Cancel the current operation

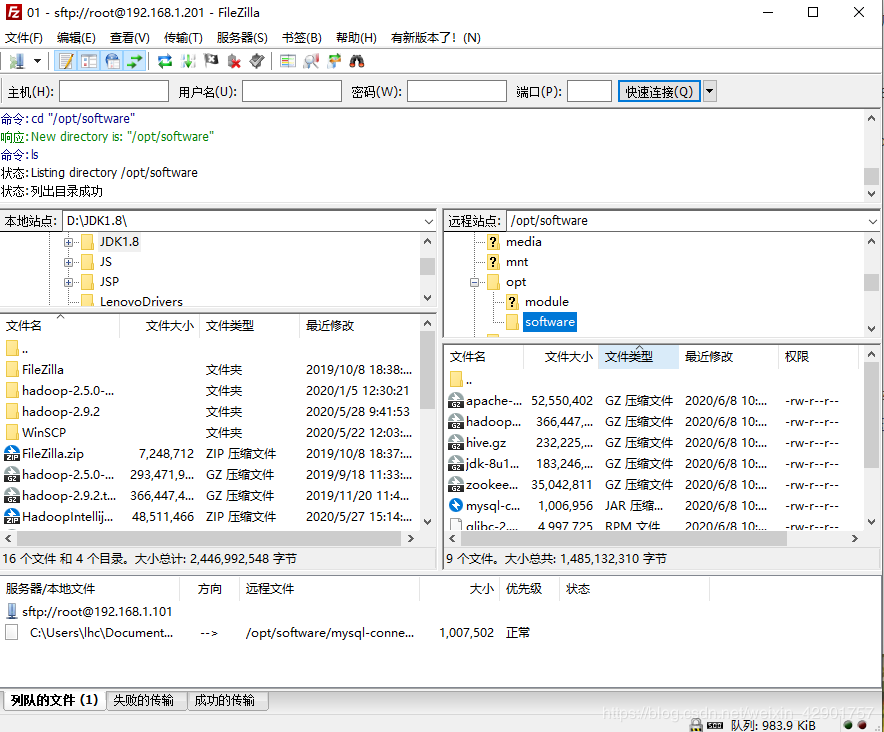(211, 61)
